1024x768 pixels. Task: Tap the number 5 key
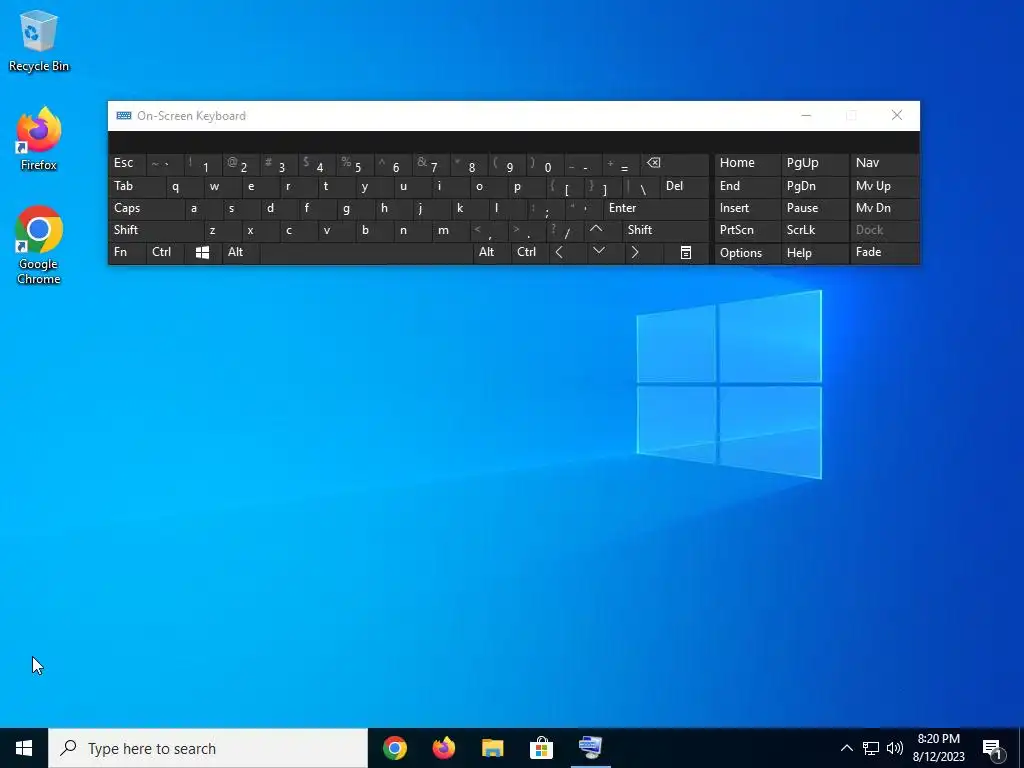(355, 163)
